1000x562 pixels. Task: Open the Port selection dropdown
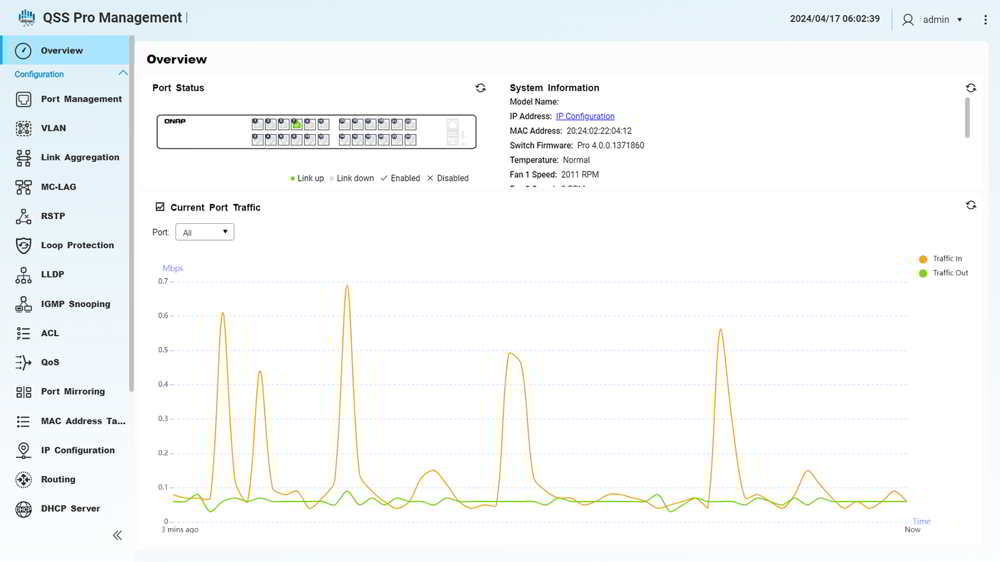(205, 232)
